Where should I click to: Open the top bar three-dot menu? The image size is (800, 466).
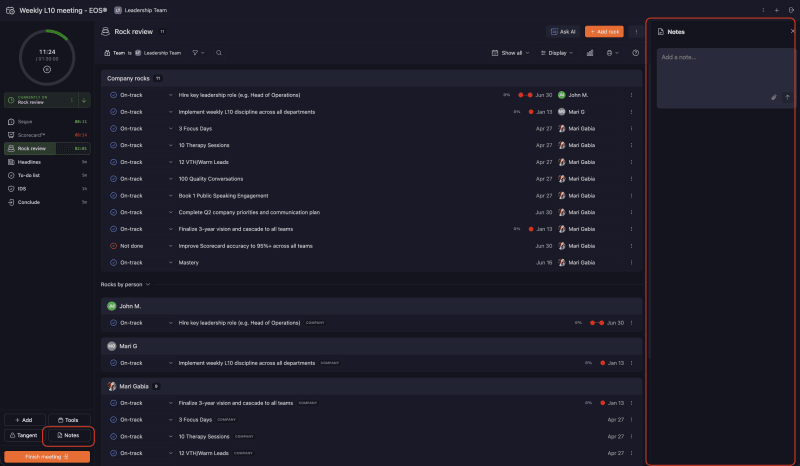click(763, 10)
